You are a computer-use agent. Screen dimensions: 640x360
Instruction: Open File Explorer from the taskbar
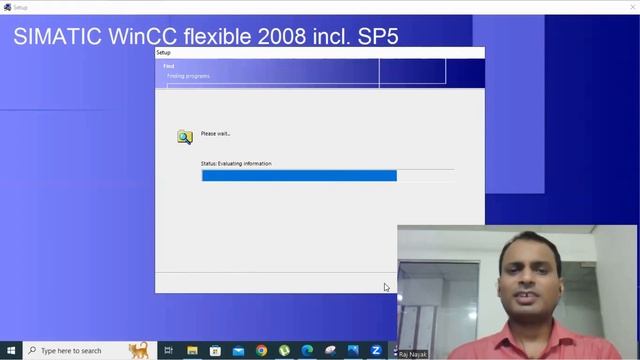pos(192,350)
